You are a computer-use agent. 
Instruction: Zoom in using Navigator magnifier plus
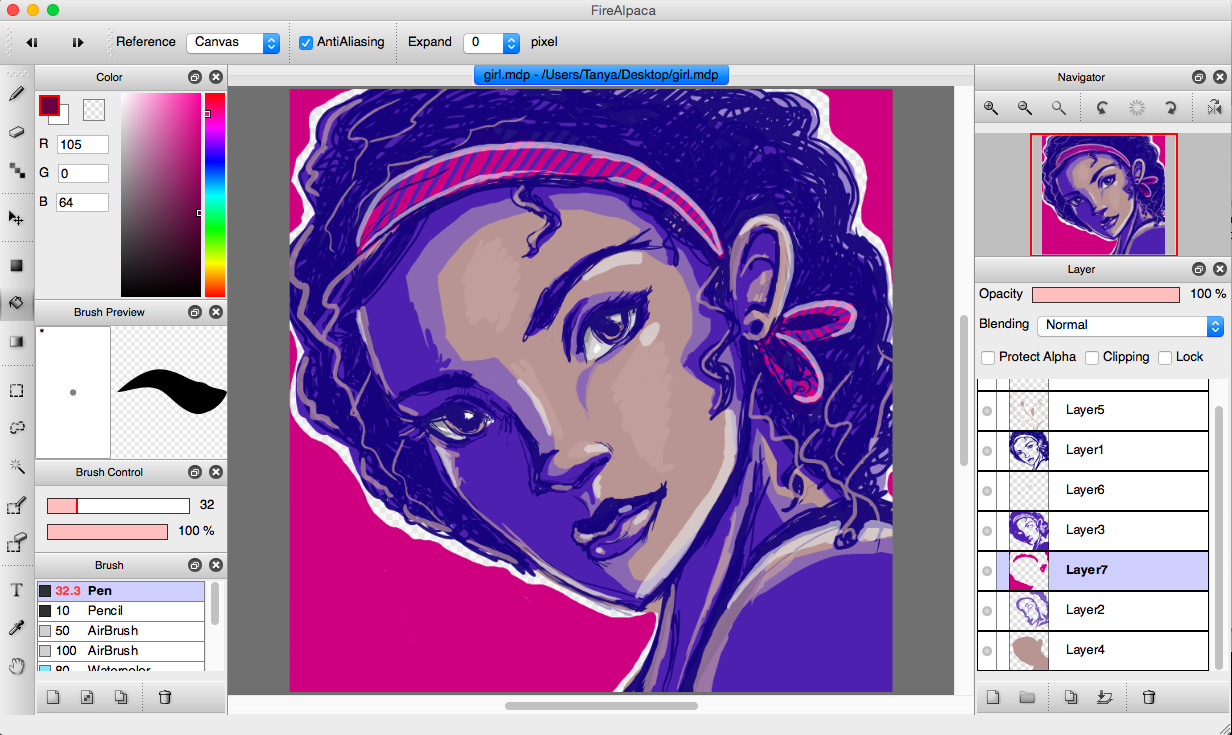pos(991,108)
